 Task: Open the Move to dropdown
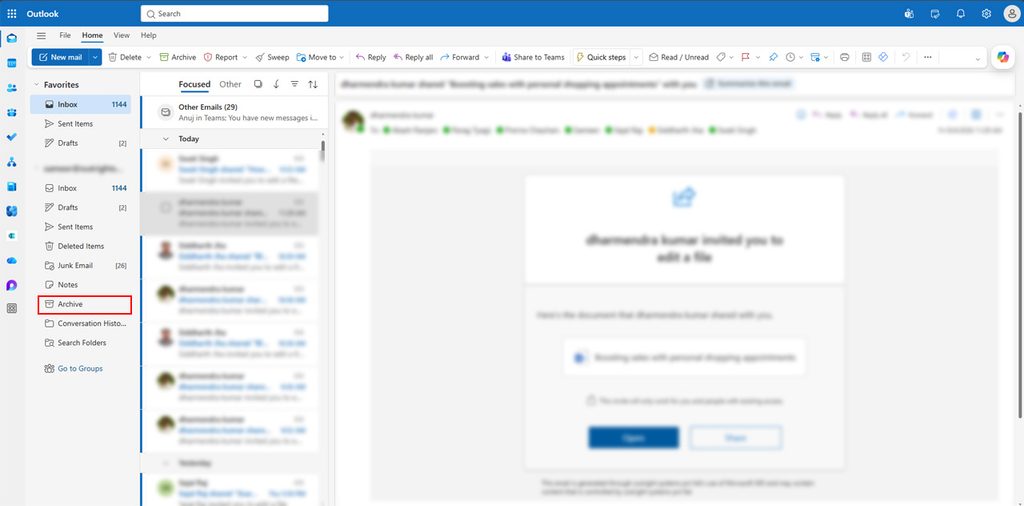[x=320, y=57]
